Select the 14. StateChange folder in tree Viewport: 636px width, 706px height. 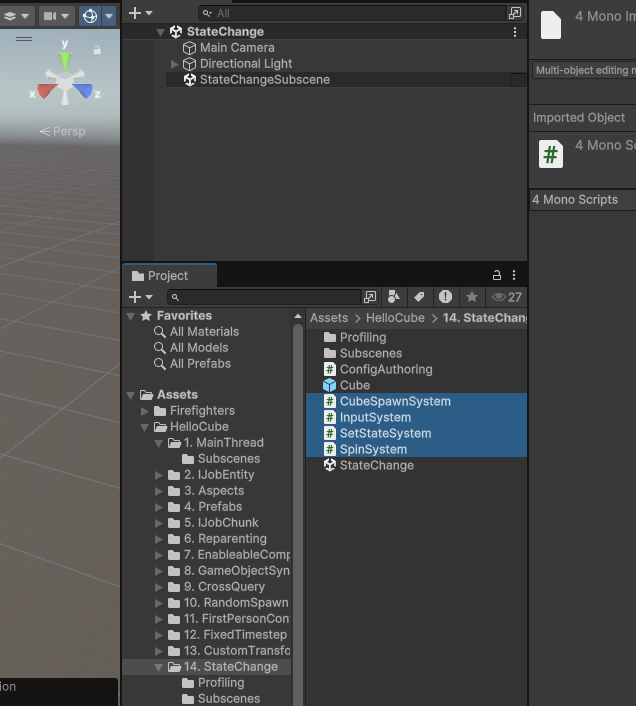[x=223, y=667]
